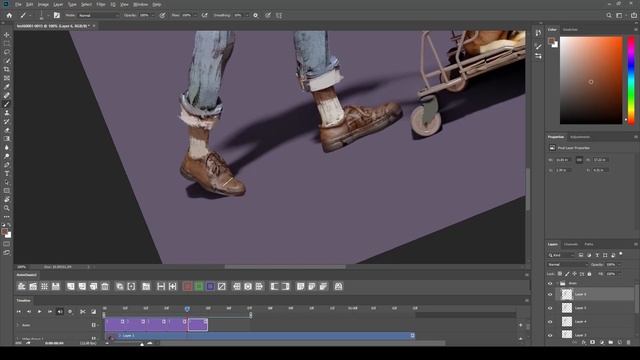Switch to the Adjustments tab
The width and height of the screenshot is (640, 360).
pos(580,137)
